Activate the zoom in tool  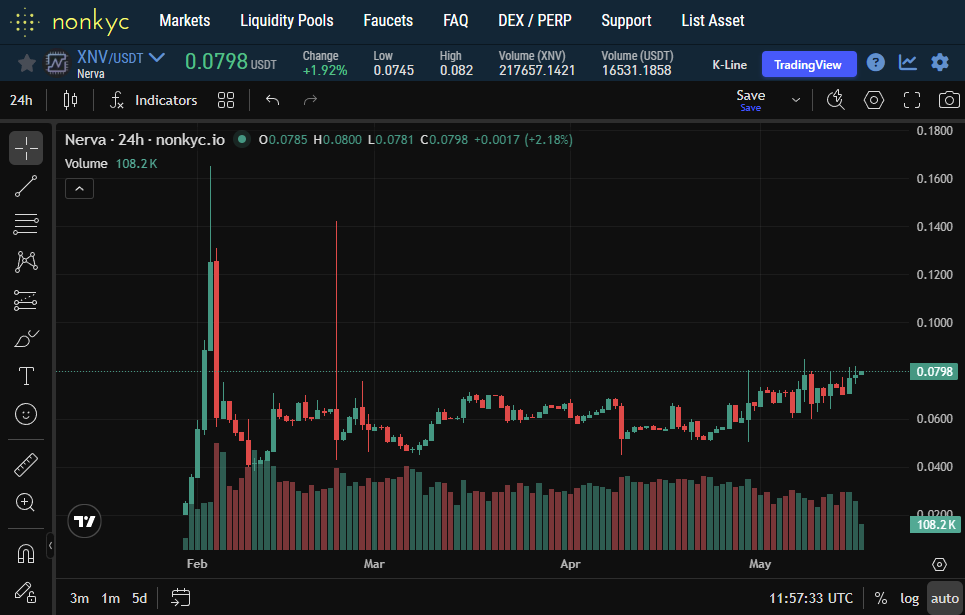pyautogui.click(x=26, y=502)
